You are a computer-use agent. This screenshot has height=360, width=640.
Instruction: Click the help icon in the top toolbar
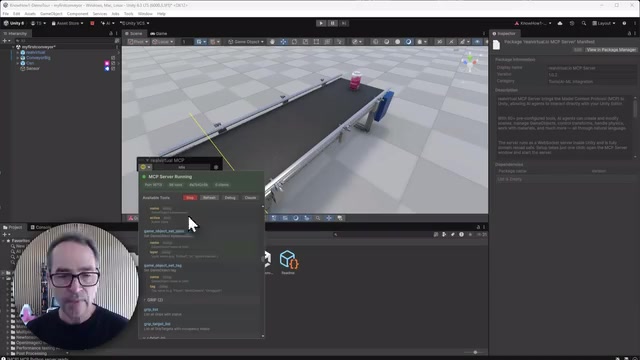pos(624,23)
